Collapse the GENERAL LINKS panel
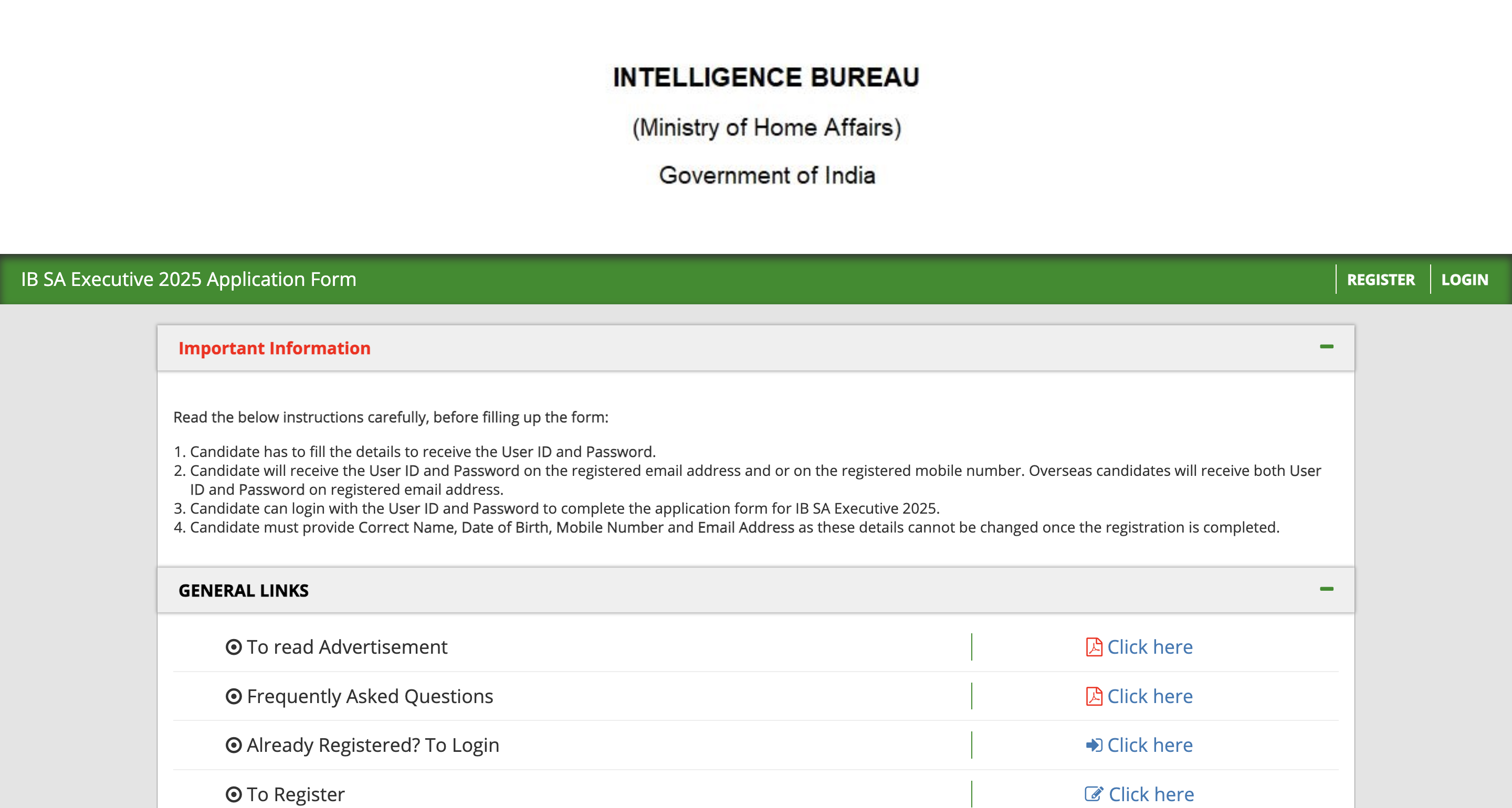 pos(1327,589)
